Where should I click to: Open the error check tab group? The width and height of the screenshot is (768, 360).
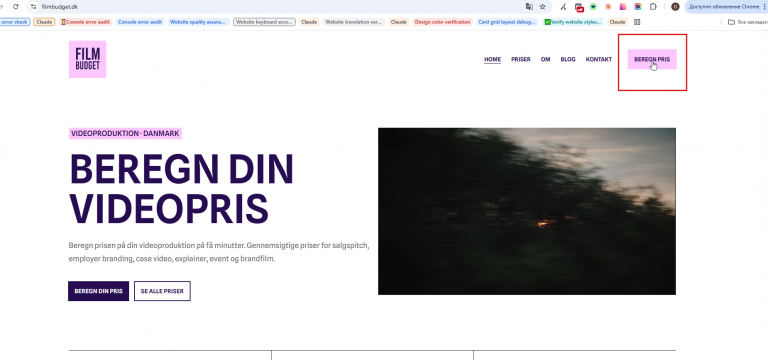15,22
